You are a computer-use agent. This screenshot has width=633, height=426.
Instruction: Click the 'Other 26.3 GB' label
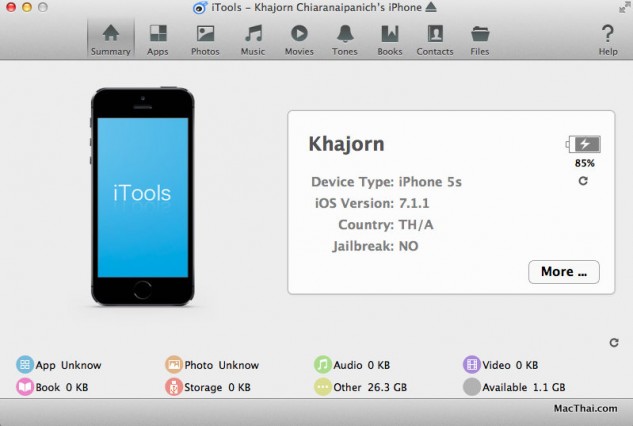370,387
